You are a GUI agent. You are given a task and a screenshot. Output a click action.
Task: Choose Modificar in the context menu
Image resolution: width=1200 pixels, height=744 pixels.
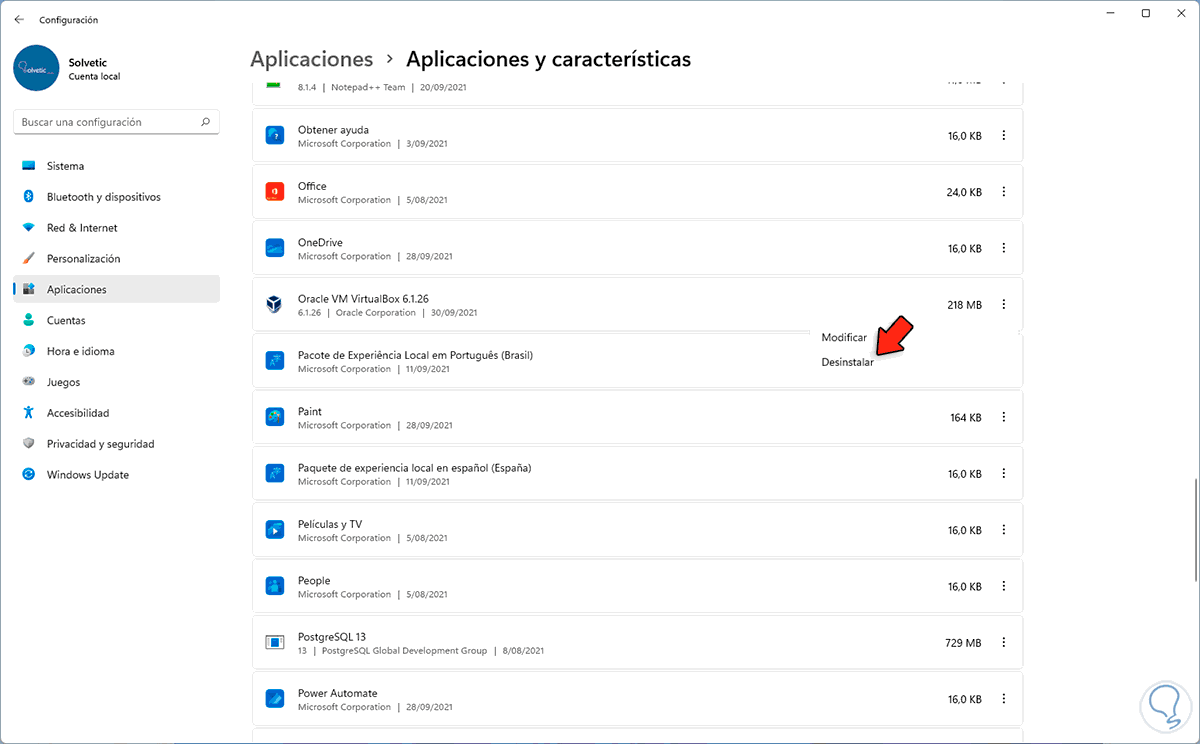tap(844, 338)
